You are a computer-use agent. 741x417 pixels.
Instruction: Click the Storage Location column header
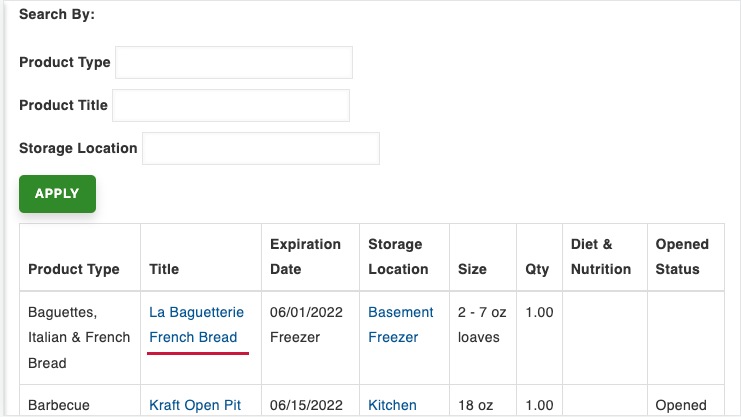(x=398, y=256)
